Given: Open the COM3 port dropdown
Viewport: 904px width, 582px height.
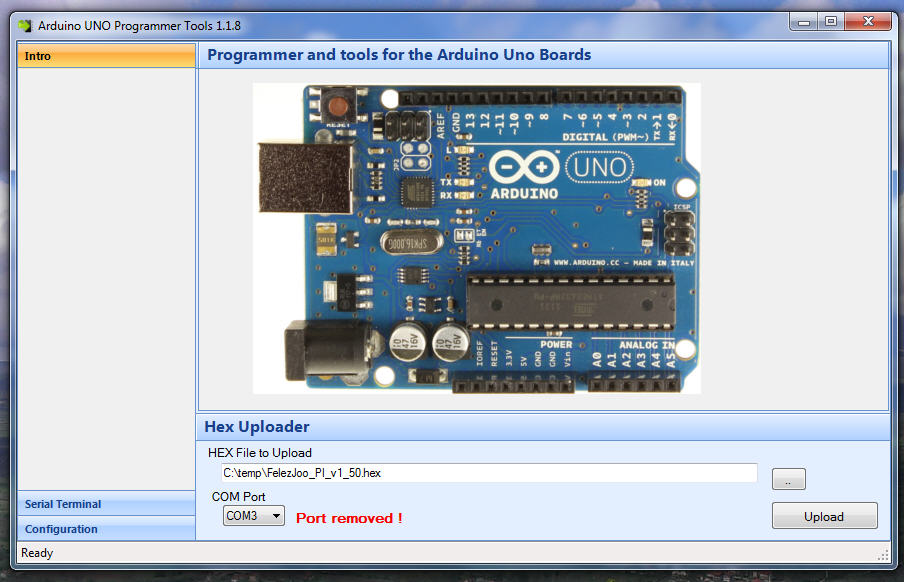Looking at the screenshot, I should click(254, 515).
